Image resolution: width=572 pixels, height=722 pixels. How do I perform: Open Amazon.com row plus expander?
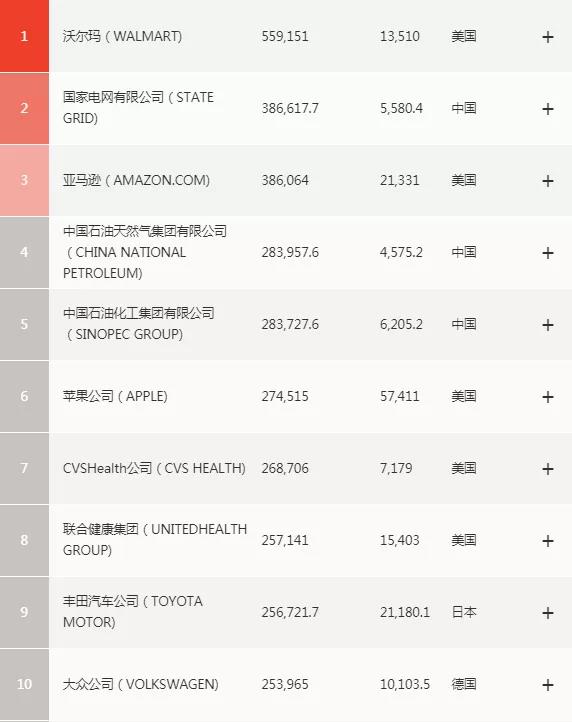[548, 181]
